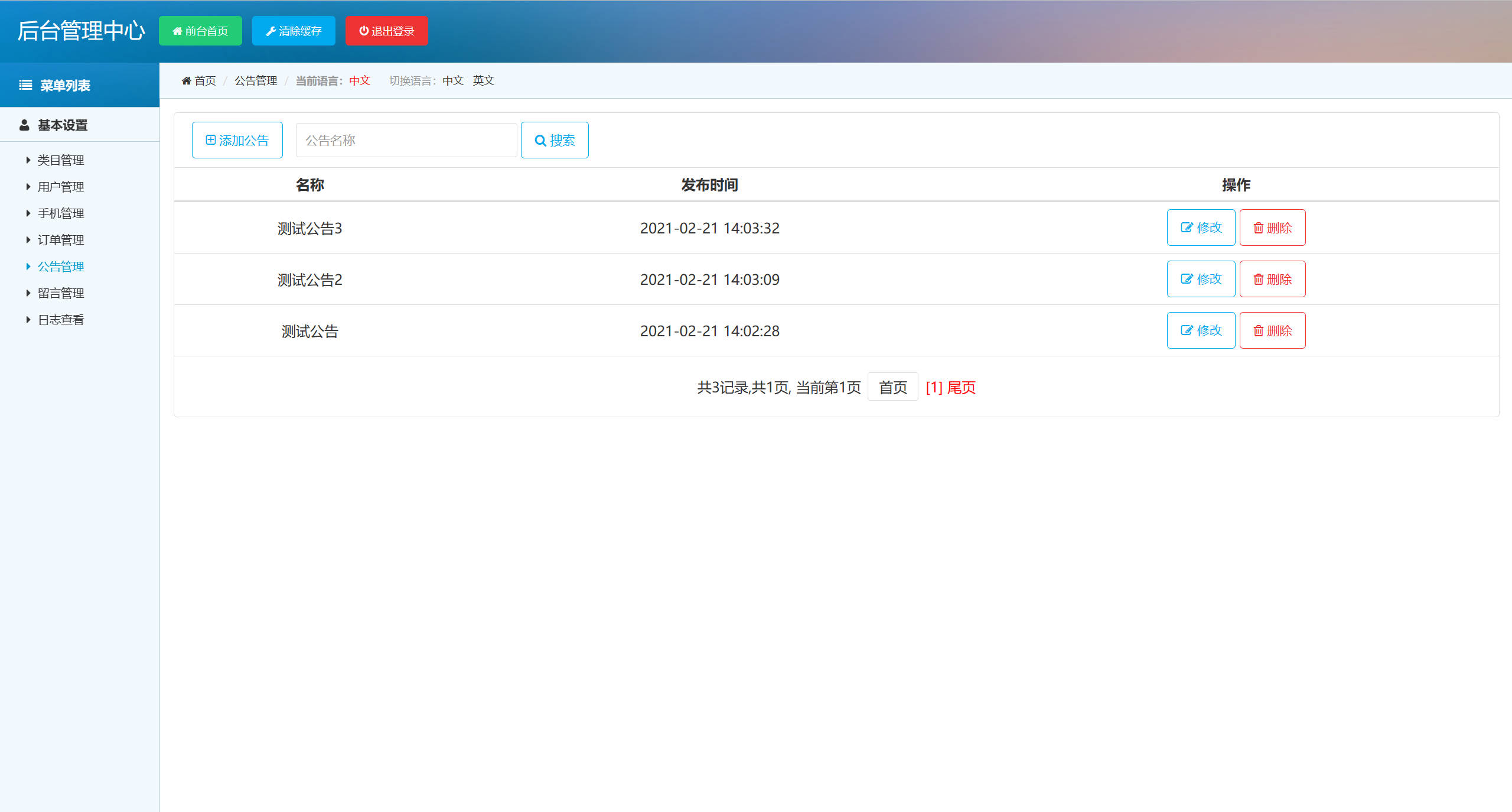Image resolution: width=1512 pixels, height=812 pixels.
Task: Click the plus icon to add announcement
Action: click(x=211, y=139)
